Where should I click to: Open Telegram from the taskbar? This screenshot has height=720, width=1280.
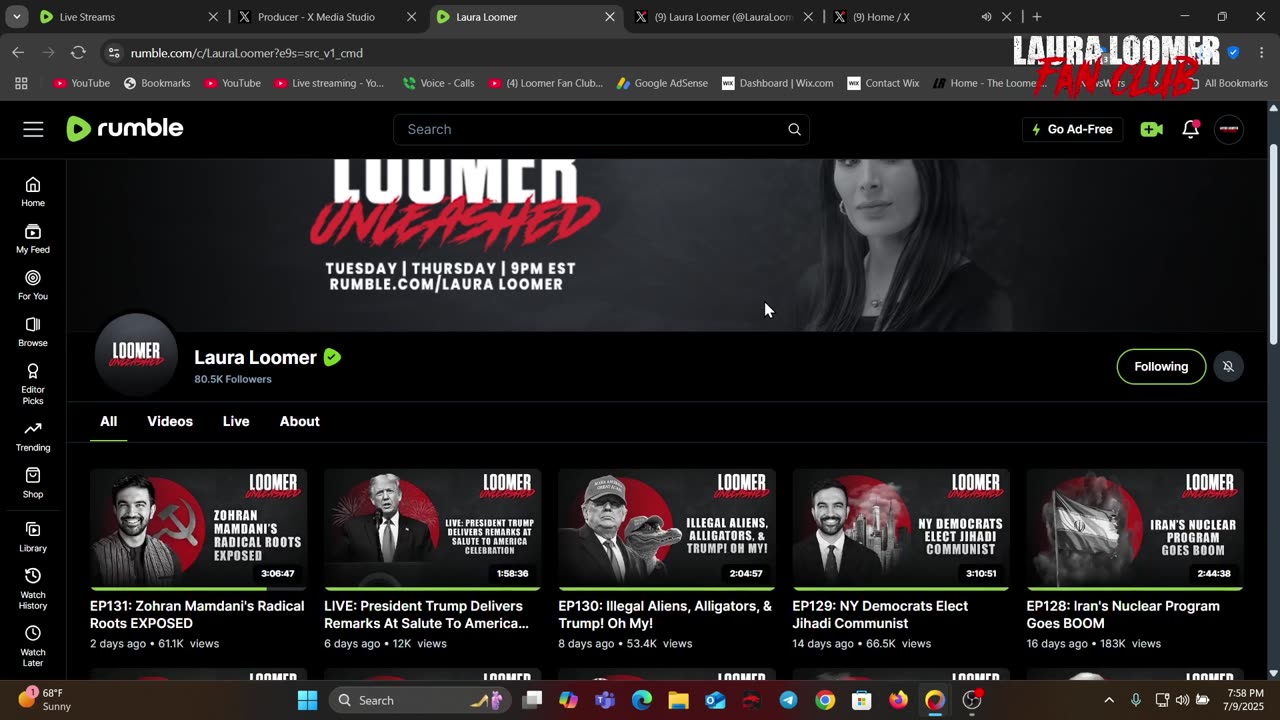pyautogui.click(x=788, y=700)
